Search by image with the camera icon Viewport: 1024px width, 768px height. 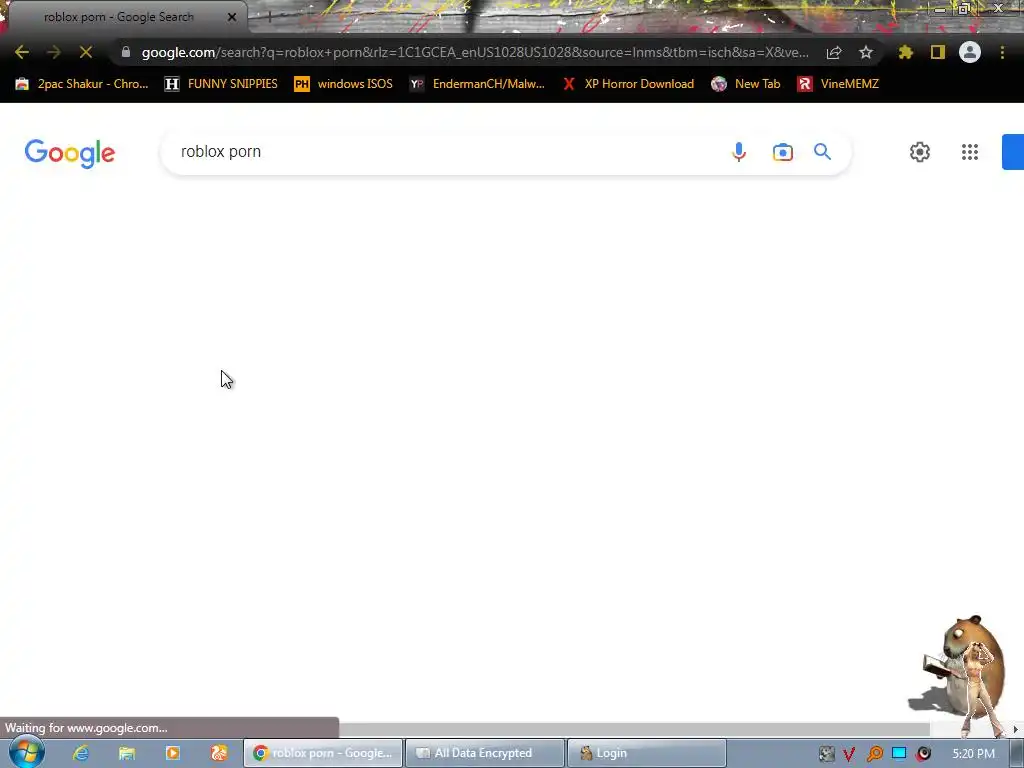click(x=782, y=152)
